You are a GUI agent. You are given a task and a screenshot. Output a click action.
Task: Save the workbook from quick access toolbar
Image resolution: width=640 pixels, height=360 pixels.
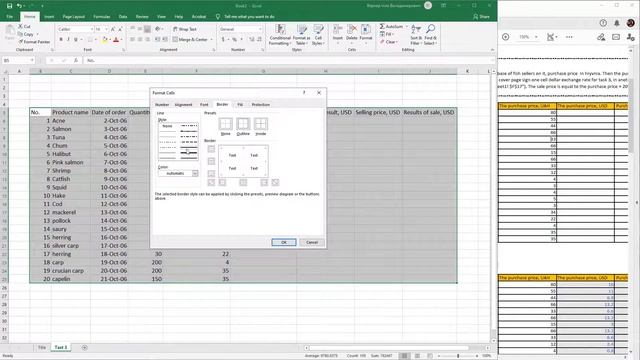[x=9, y=6]
